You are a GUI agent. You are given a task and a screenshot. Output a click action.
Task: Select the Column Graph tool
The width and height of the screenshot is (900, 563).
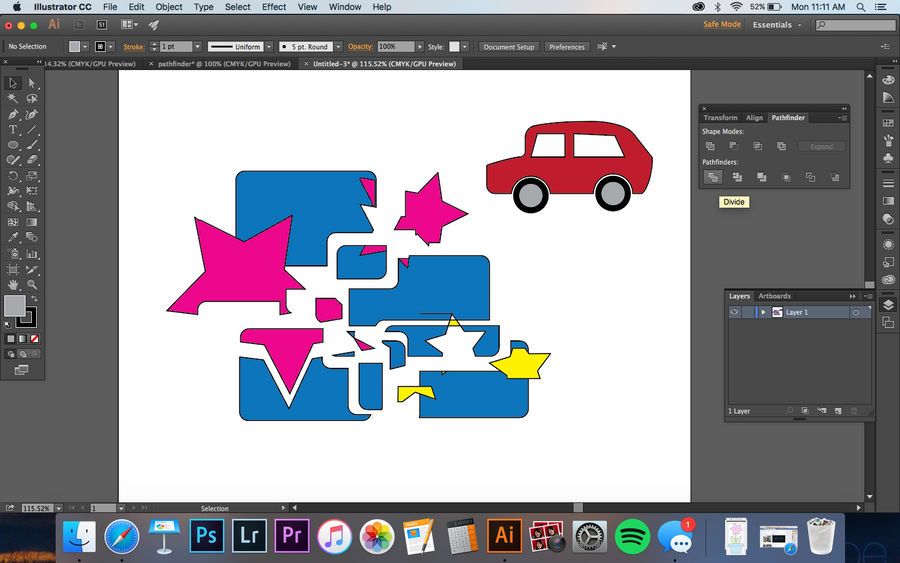pos(32,254)
